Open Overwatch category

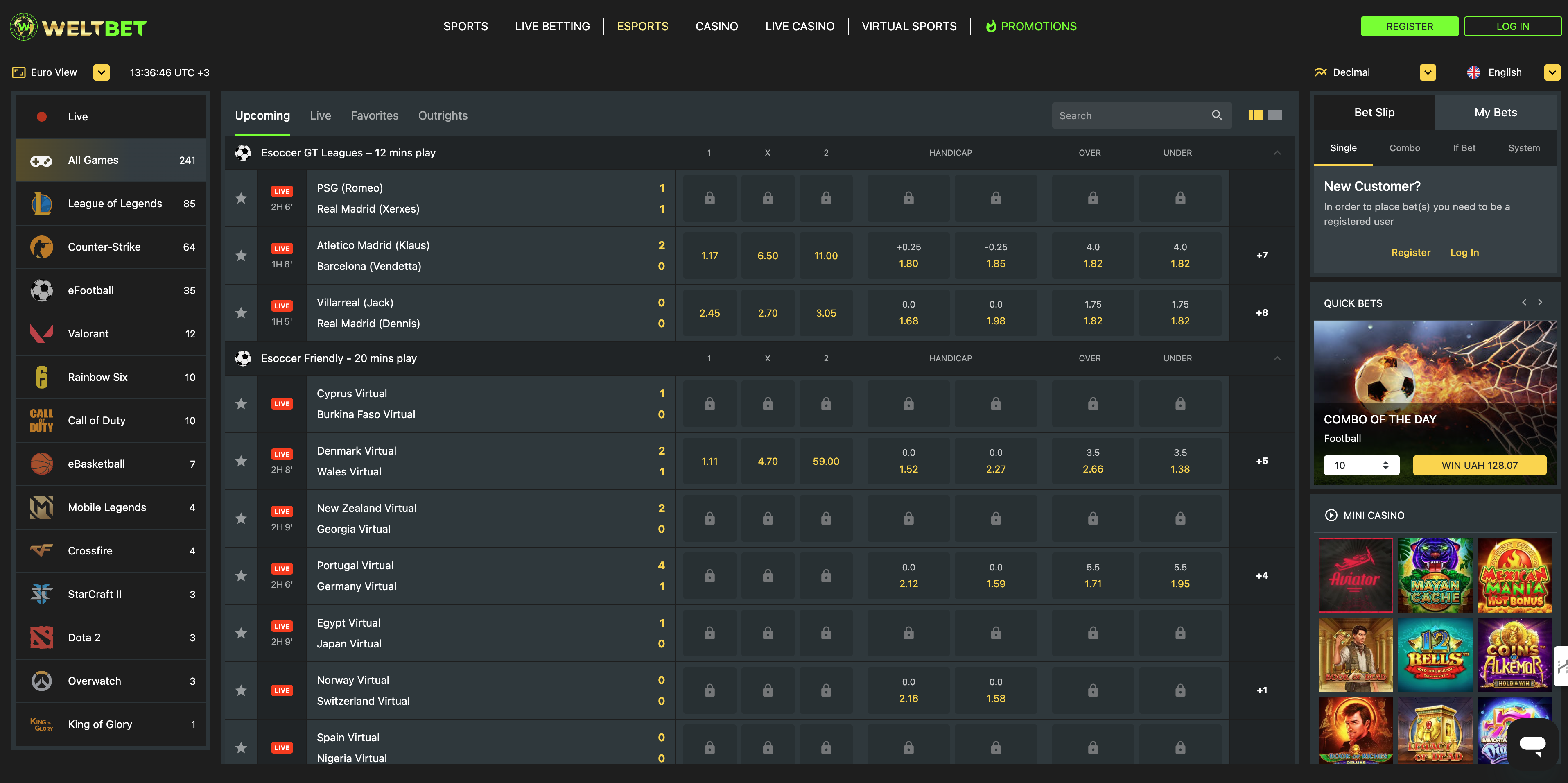110,681
